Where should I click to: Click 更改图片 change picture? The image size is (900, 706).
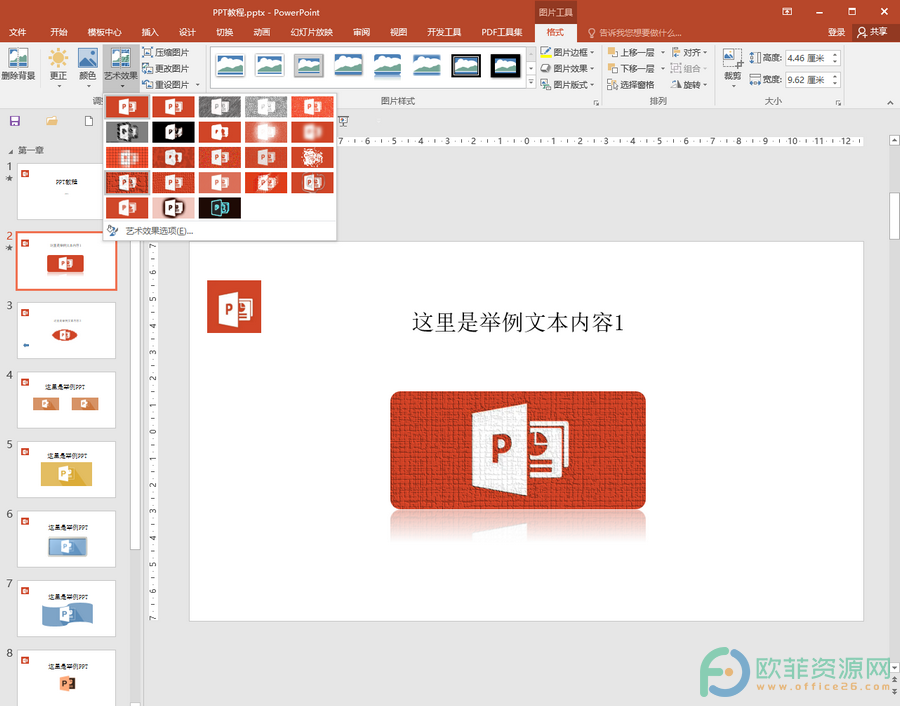click(165, 68)
